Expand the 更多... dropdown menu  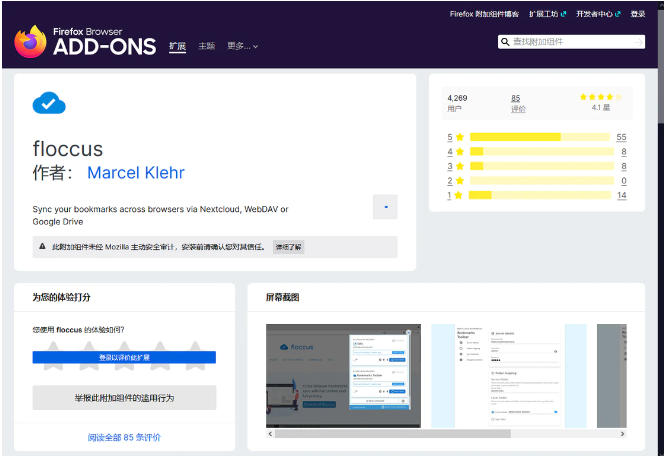[242, 46]
